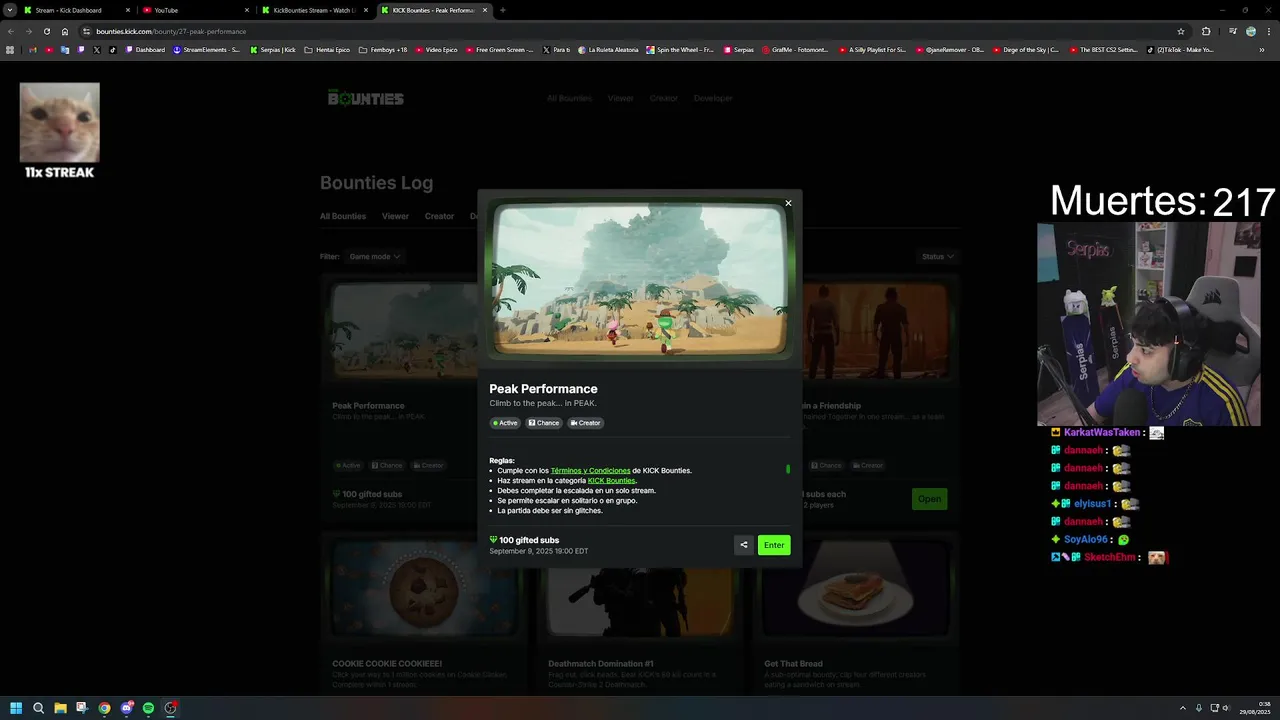1280x720 pixels.
Task: Open Viewer in top navigation
Action: point(621,98)
